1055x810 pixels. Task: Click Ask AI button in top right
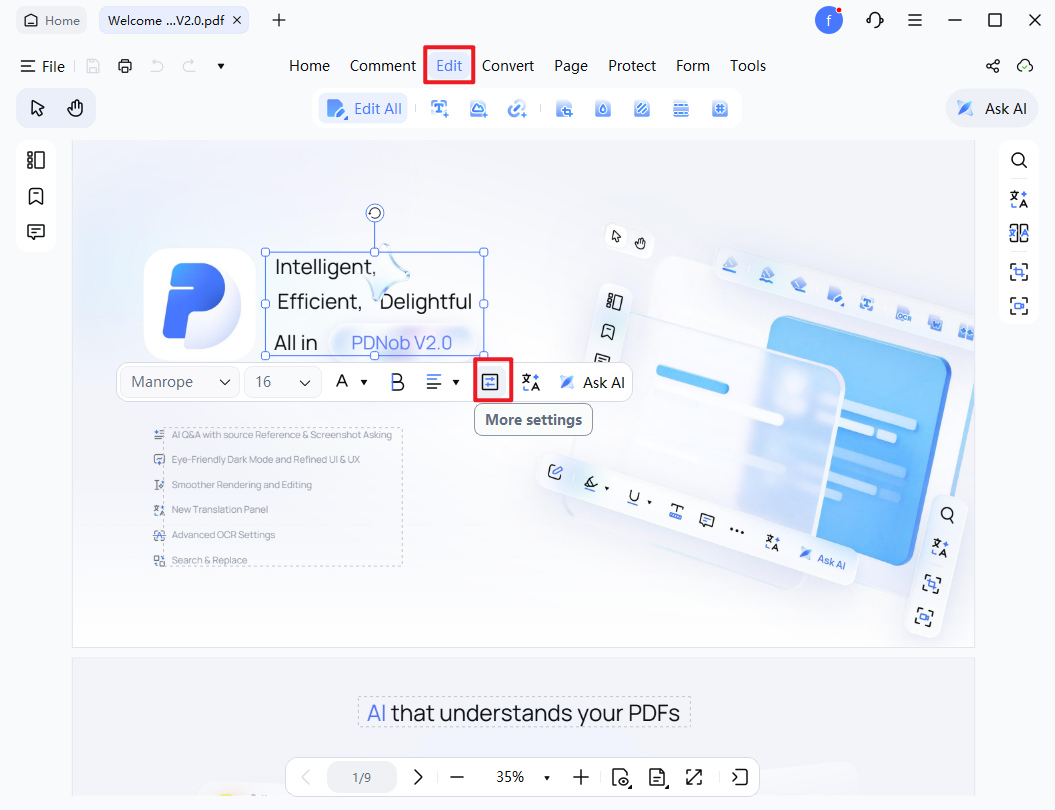click(992, 108)
